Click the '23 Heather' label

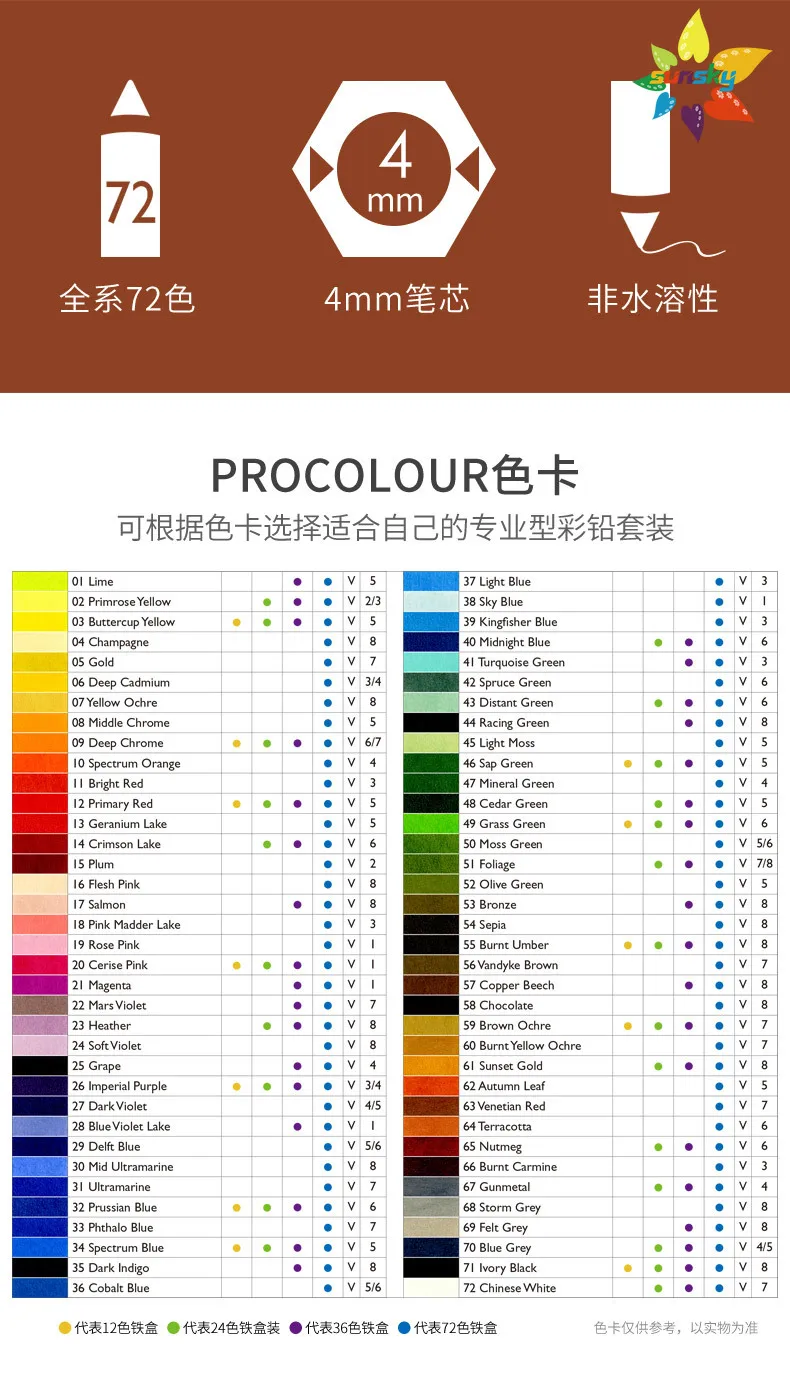click(x=101, y=1025)
